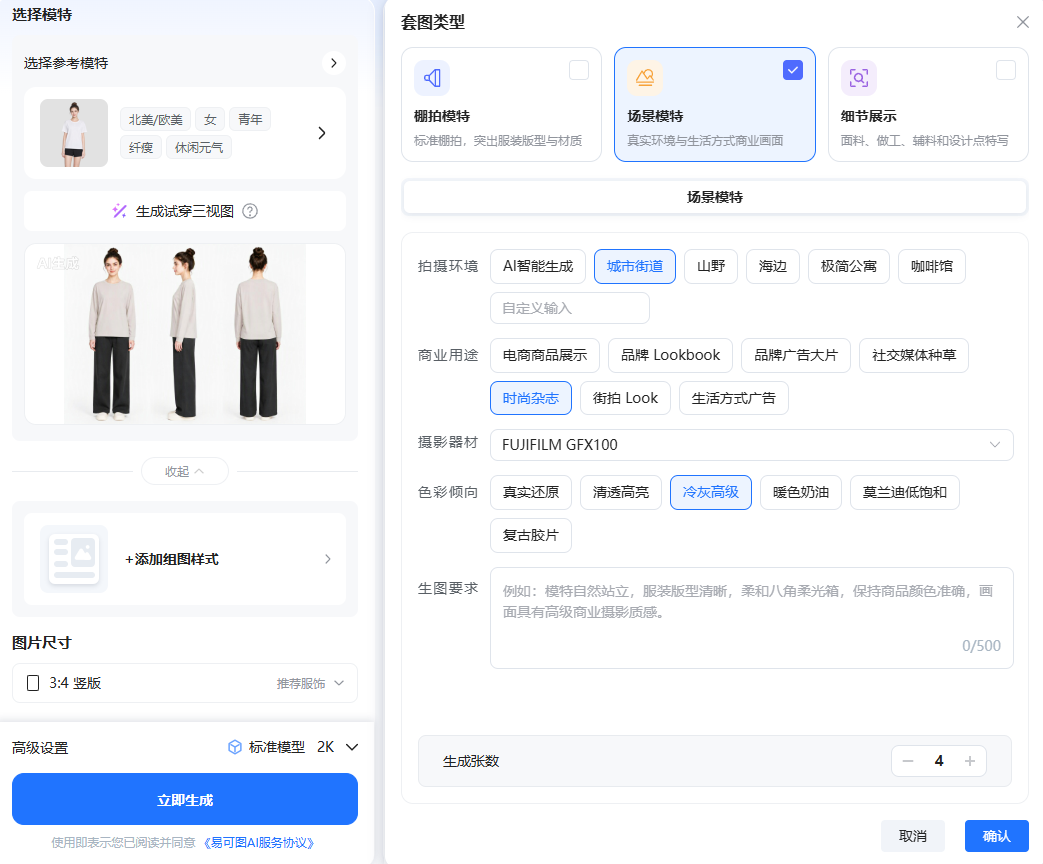Select 品牌广告大片 commercial use

coord(796,355)
